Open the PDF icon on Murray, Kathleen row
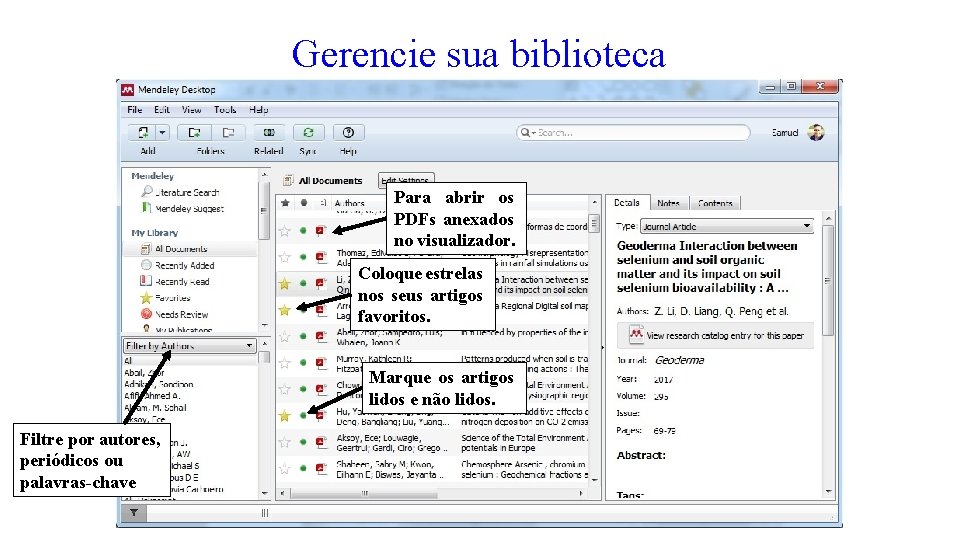The height and width of the screenshot is (540, 960). tap(321, 362)
